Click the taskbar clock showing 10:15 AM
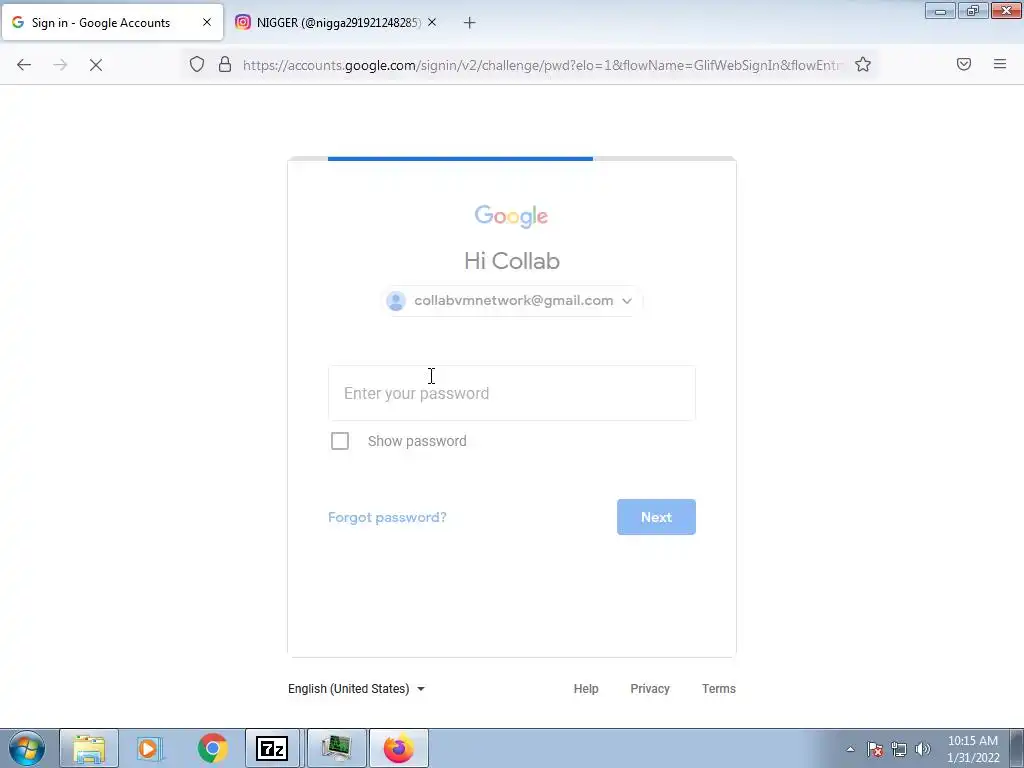This screenshot has height=768, width=1024. tap(973, 749)
